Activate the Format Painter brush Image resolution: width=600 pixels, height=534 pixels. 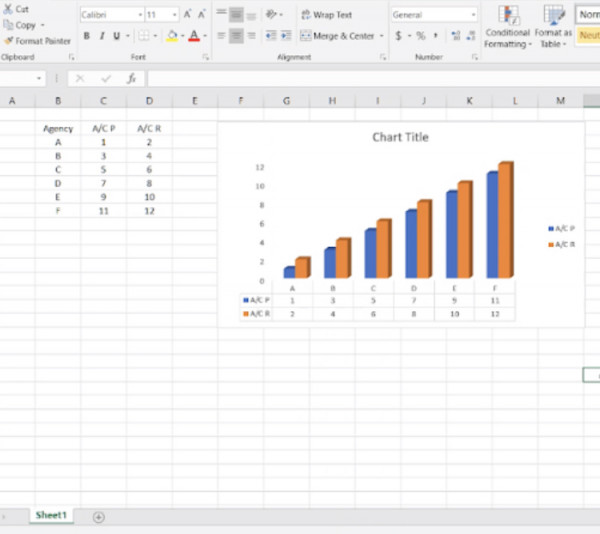37,41
